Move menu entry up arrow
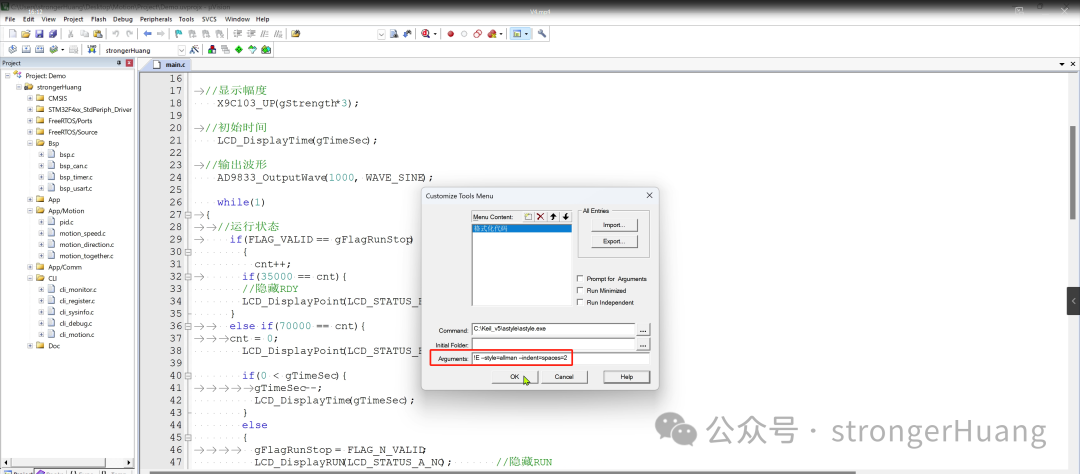Viewport: 1080px width, 474px height. point(553,216)
